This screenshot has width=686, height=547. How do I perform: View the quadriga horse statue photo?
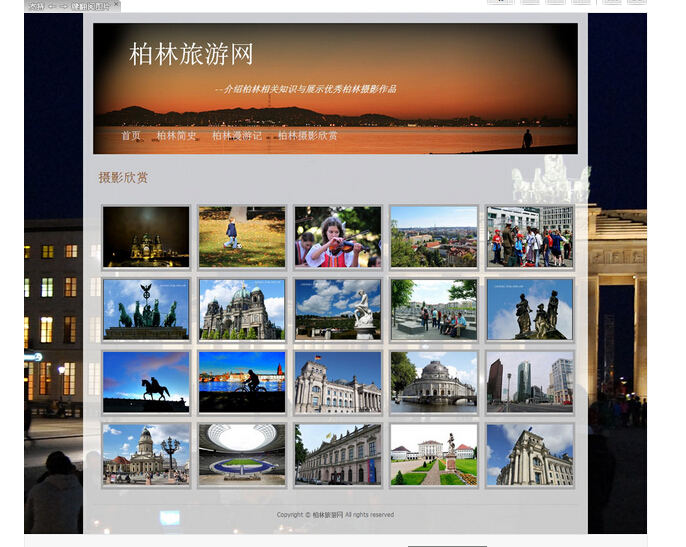pyautogui.click(x=146, y=309)
